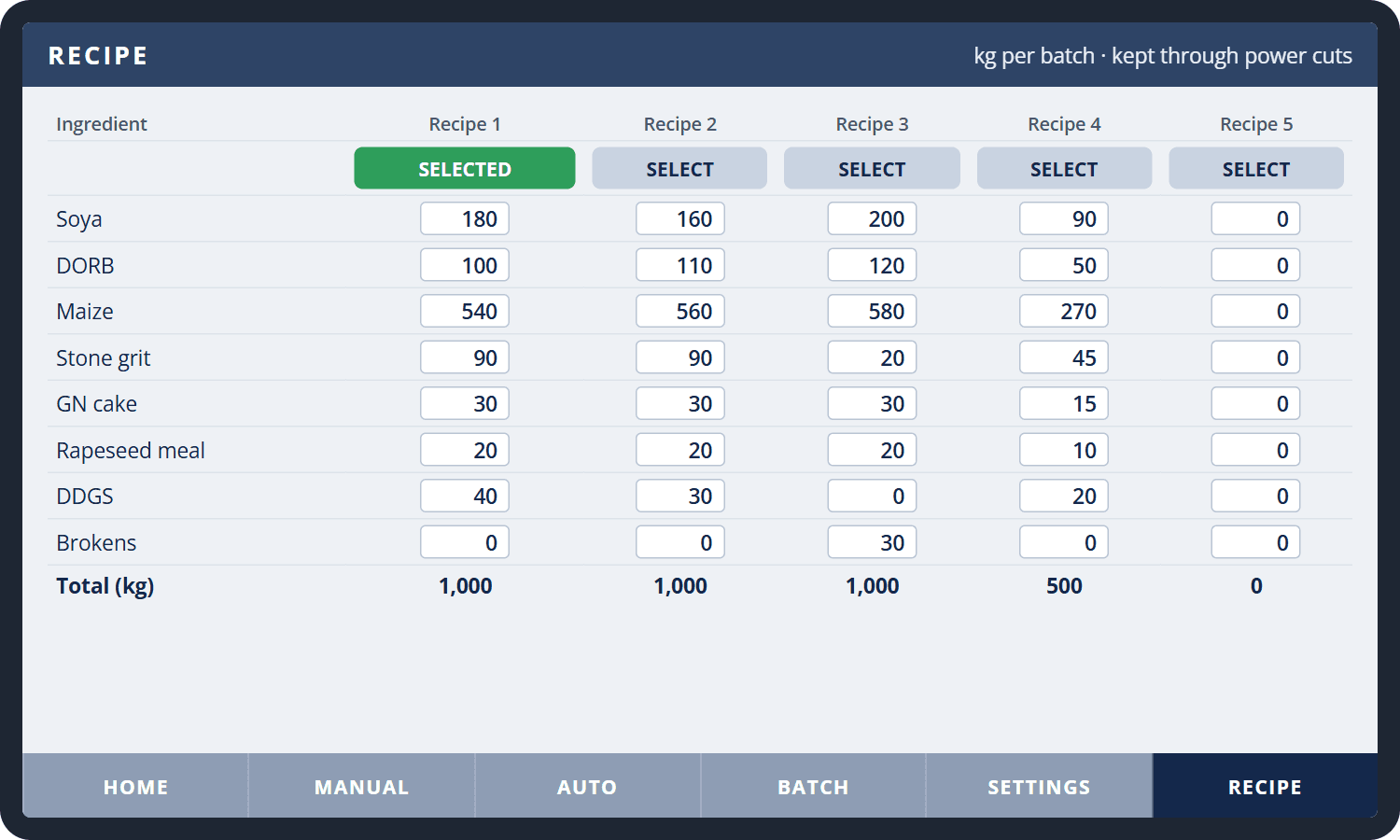Edit GN cake amount in Recipe 4

tap(1064, 403)
